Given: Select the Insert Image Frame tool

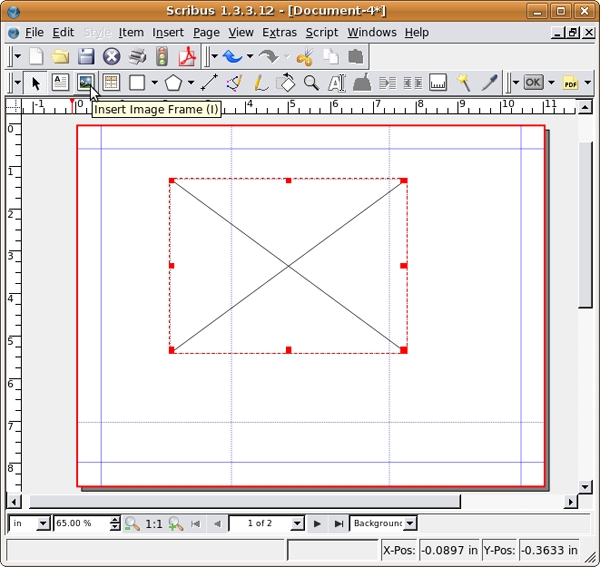Looking at the screenshot, I should (x=86, y=83).
